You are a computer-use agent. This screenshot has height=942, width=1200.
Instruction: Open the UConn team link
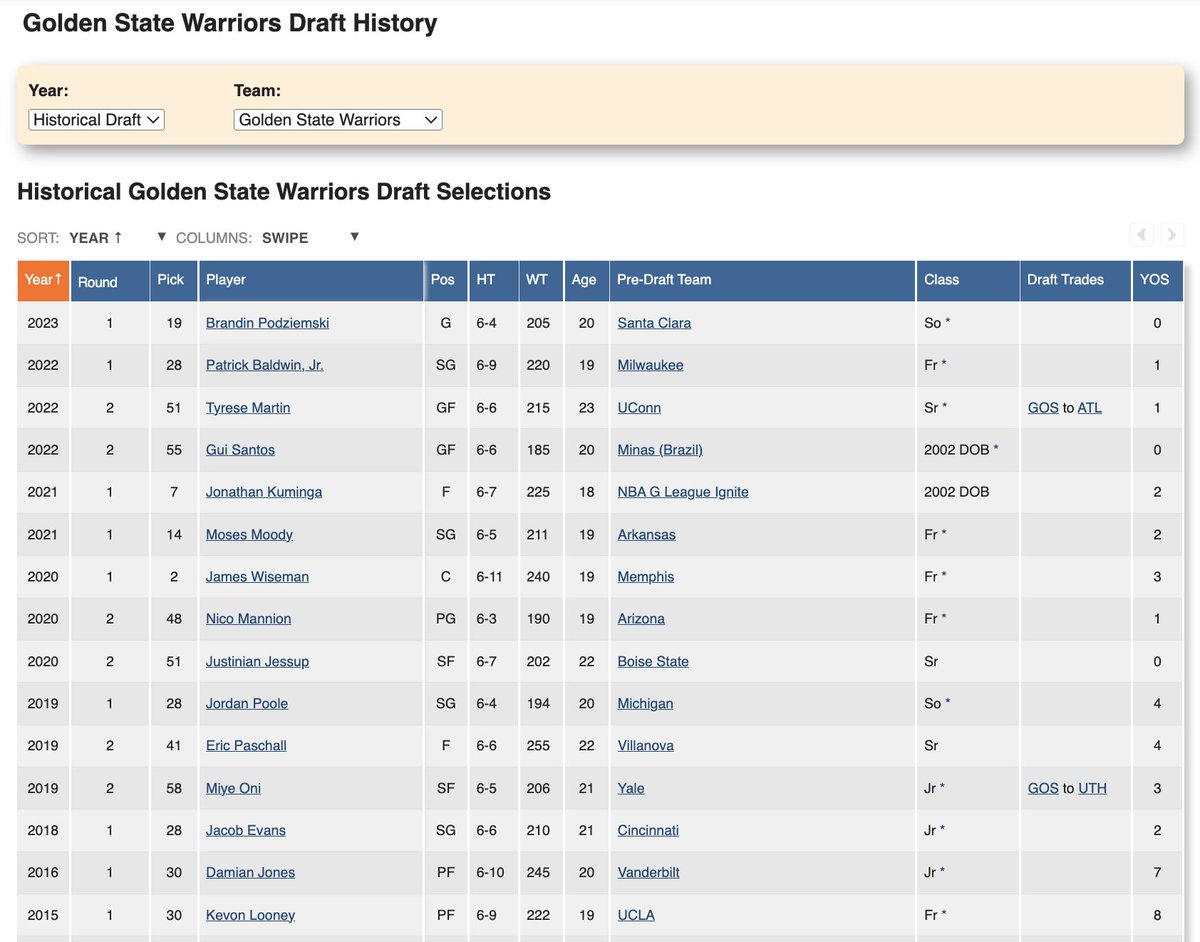tap(639, 408)
